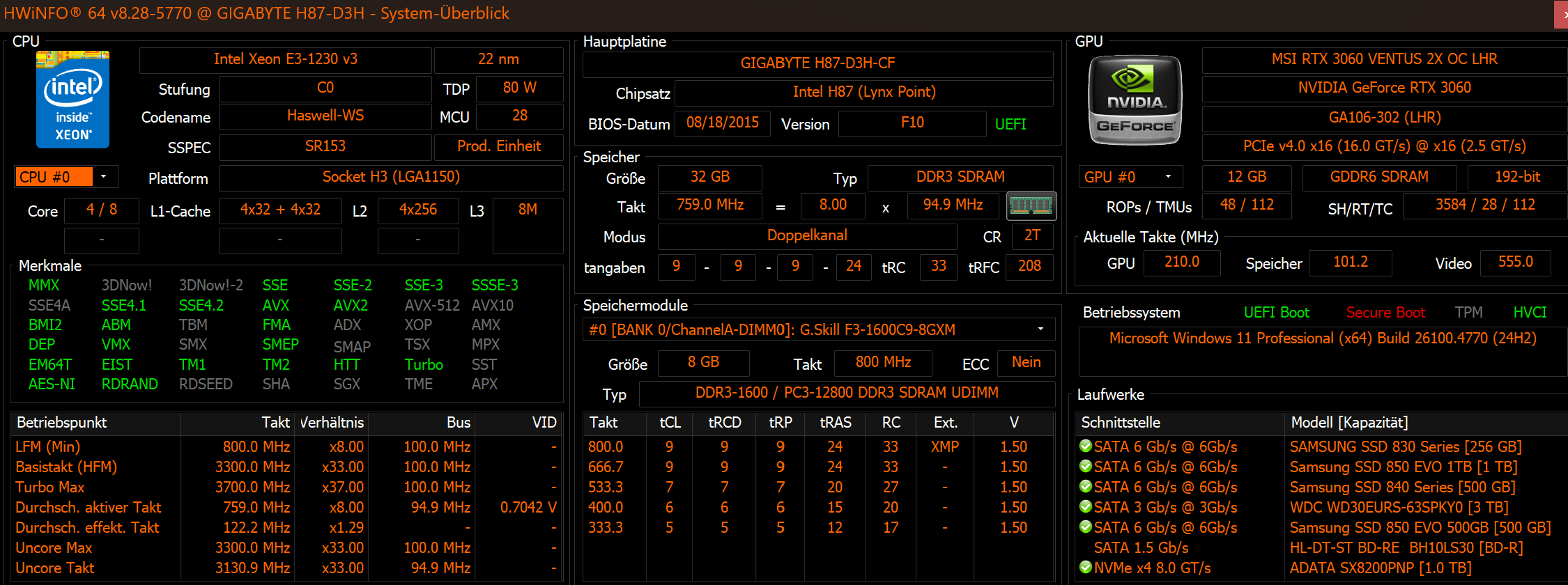Click the Socket H3 (LGA1150) platform field
Viewport: 1568px width, 585px height.
(391, 177)
